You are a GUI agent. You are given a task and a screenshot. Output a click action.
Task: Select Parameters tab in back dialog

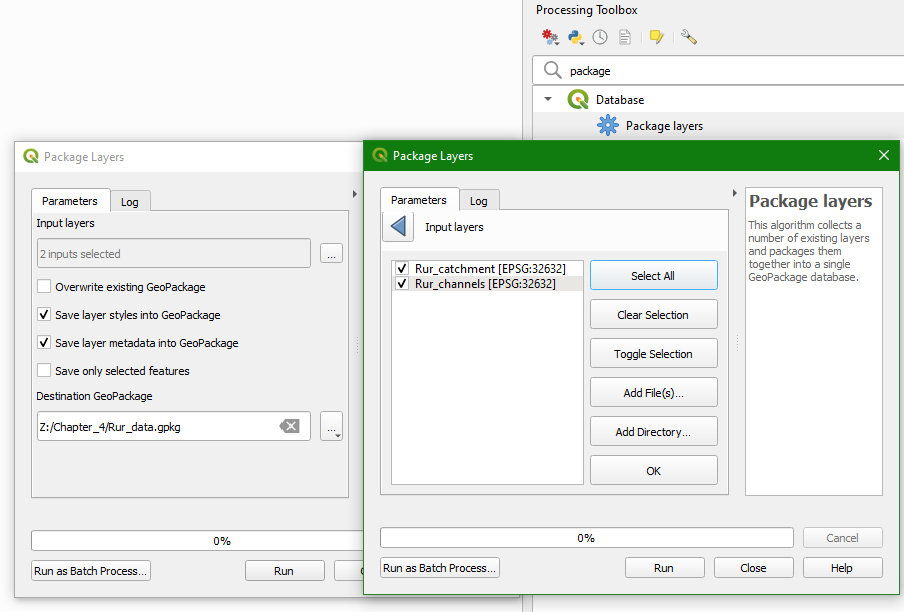coord(70,201)
